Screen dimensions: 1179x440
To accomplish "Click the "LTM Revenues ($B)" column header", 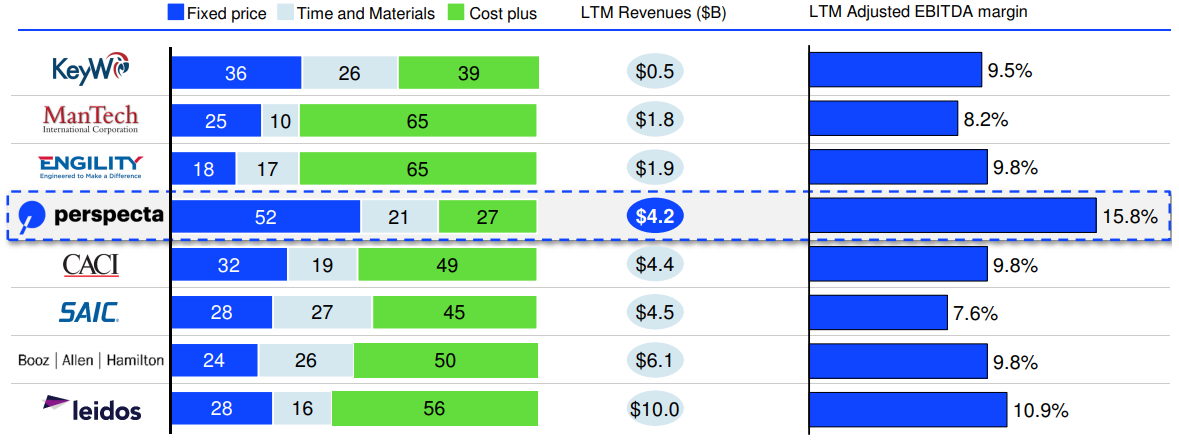I will tap(653, 13).
